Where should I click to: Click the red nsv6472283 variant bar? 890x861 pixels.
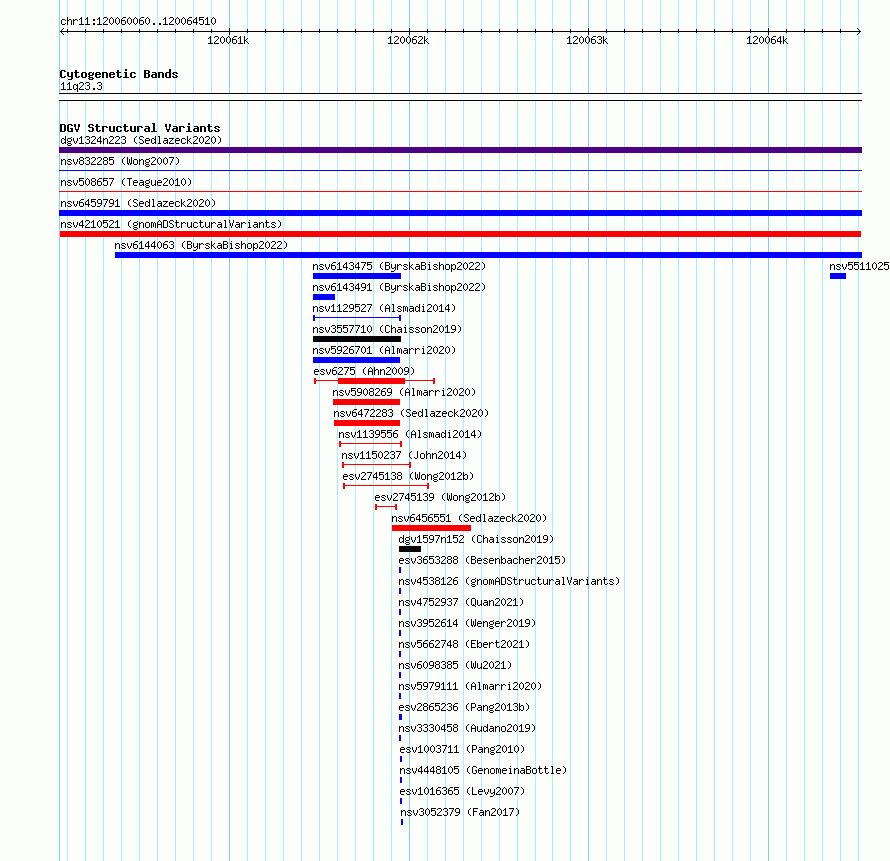point(367,423)
